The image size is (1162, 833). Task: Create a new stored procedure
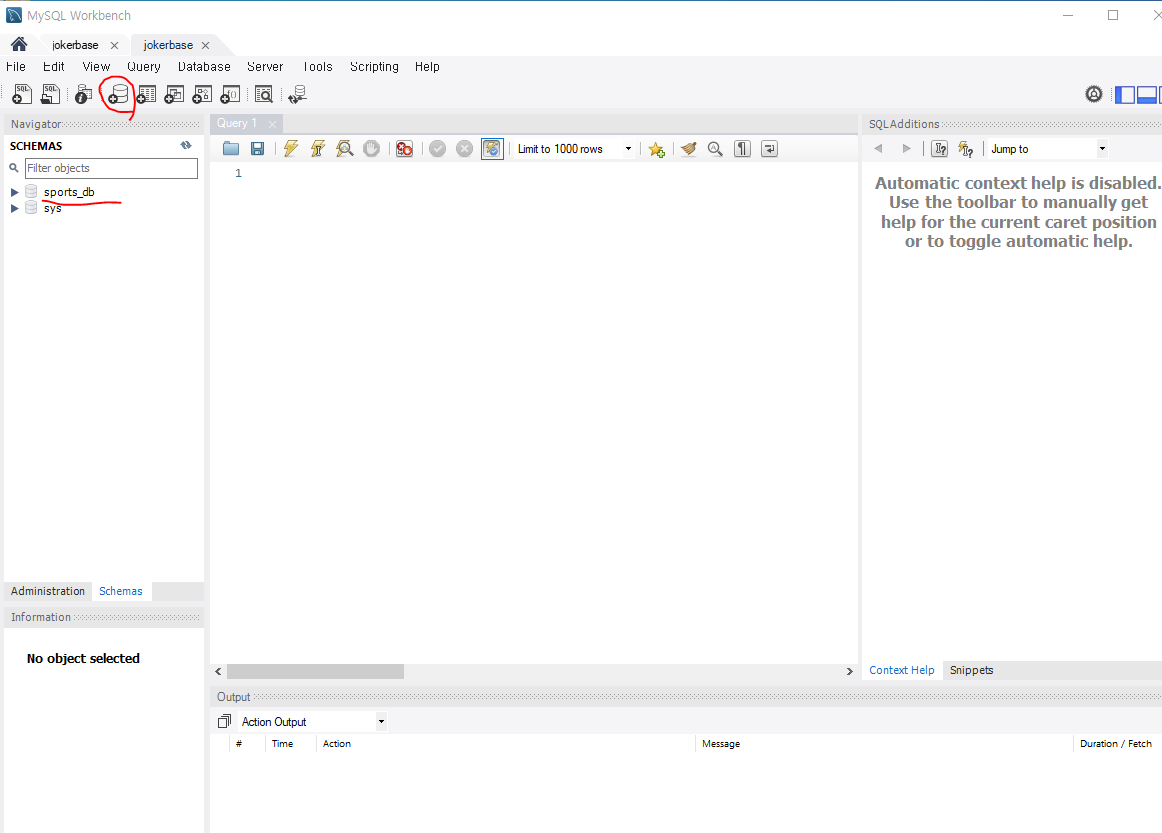click(202, 94)
